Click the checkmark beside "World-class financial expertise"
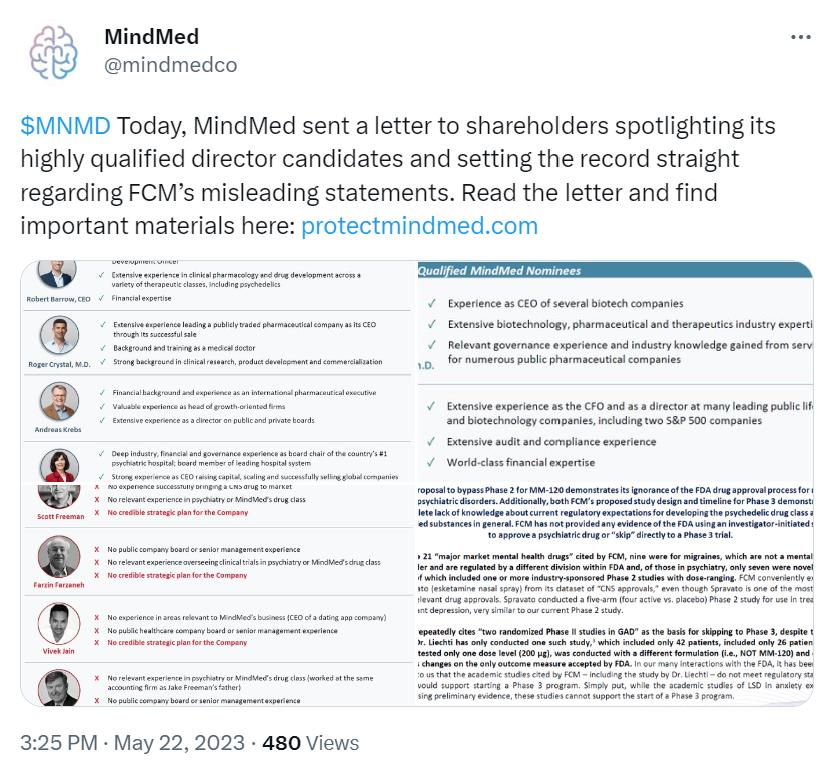This screenshot has width=834, height=770. (x=431, y=463)
